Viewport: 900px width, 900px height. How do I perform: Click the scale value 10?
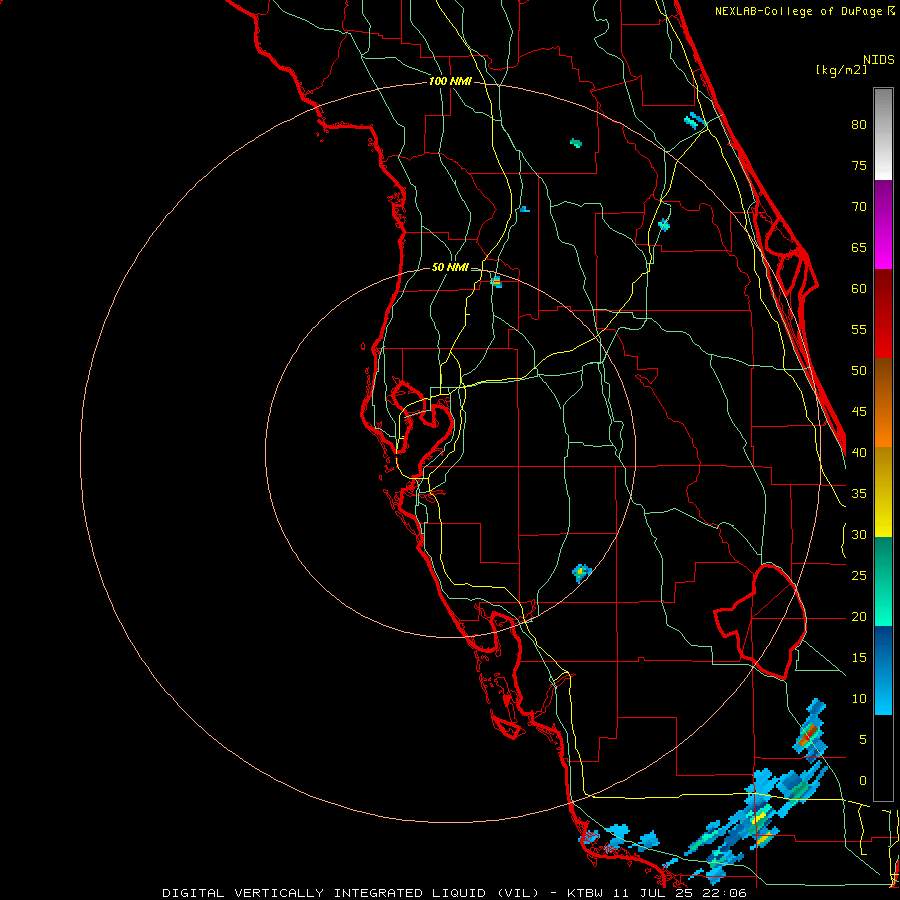click(859, 699)
